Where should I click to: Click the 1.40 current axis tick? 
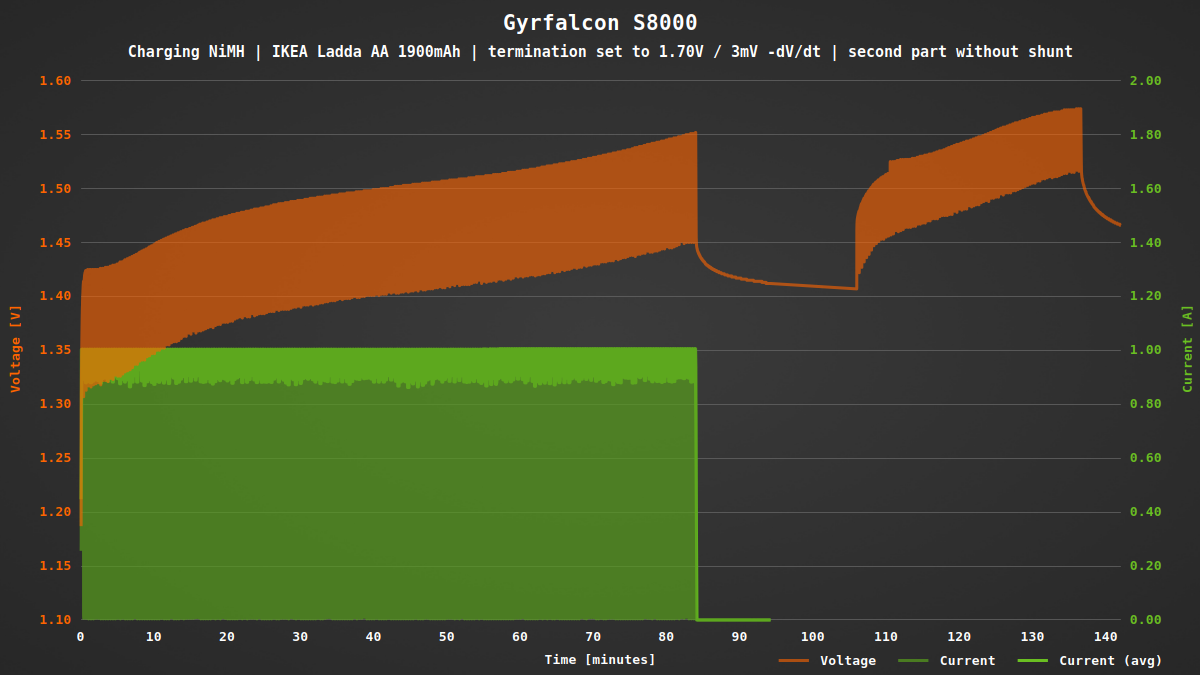click(1145, 243)
